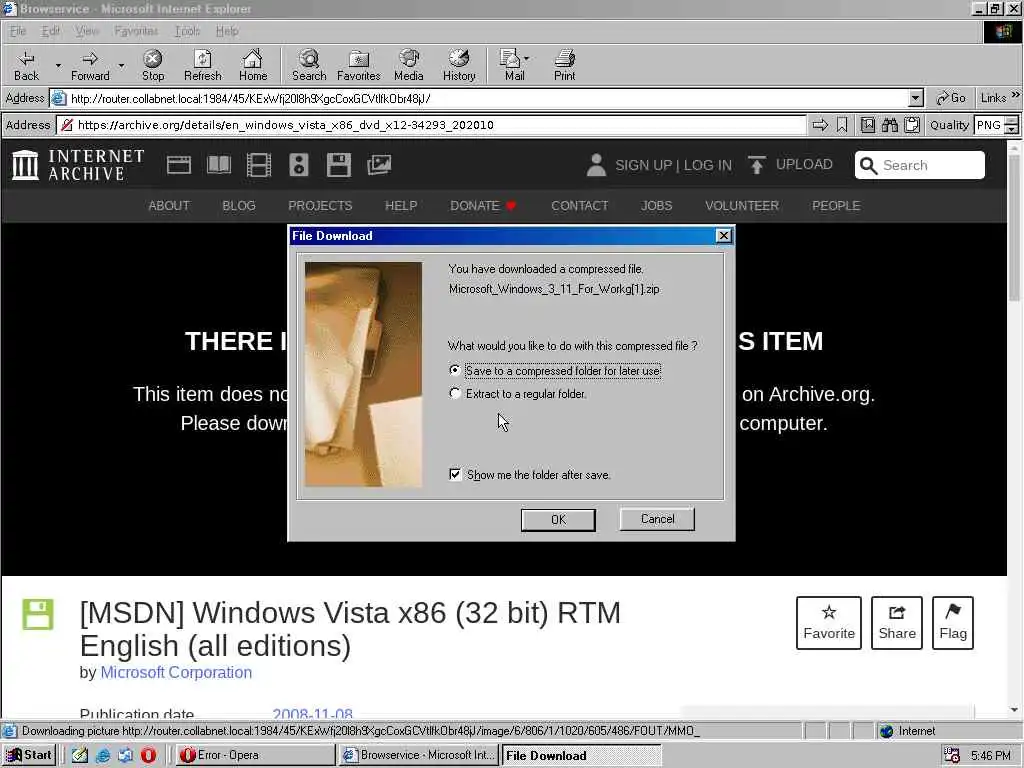This screenshot has height=768, width=1024.
Task: Open the Media toolbar icon
Action: pos(409,65)
